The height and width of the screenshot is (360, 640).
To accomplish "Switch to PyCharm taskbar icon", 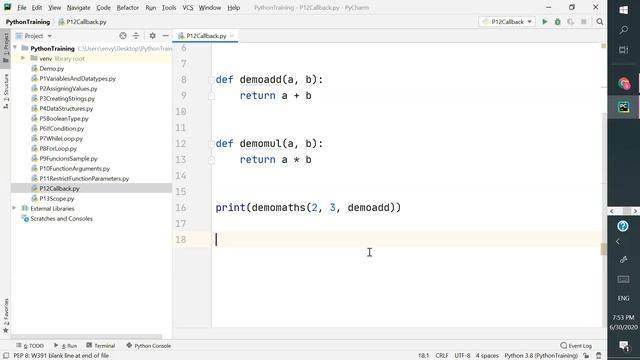I will click(624, 107).
